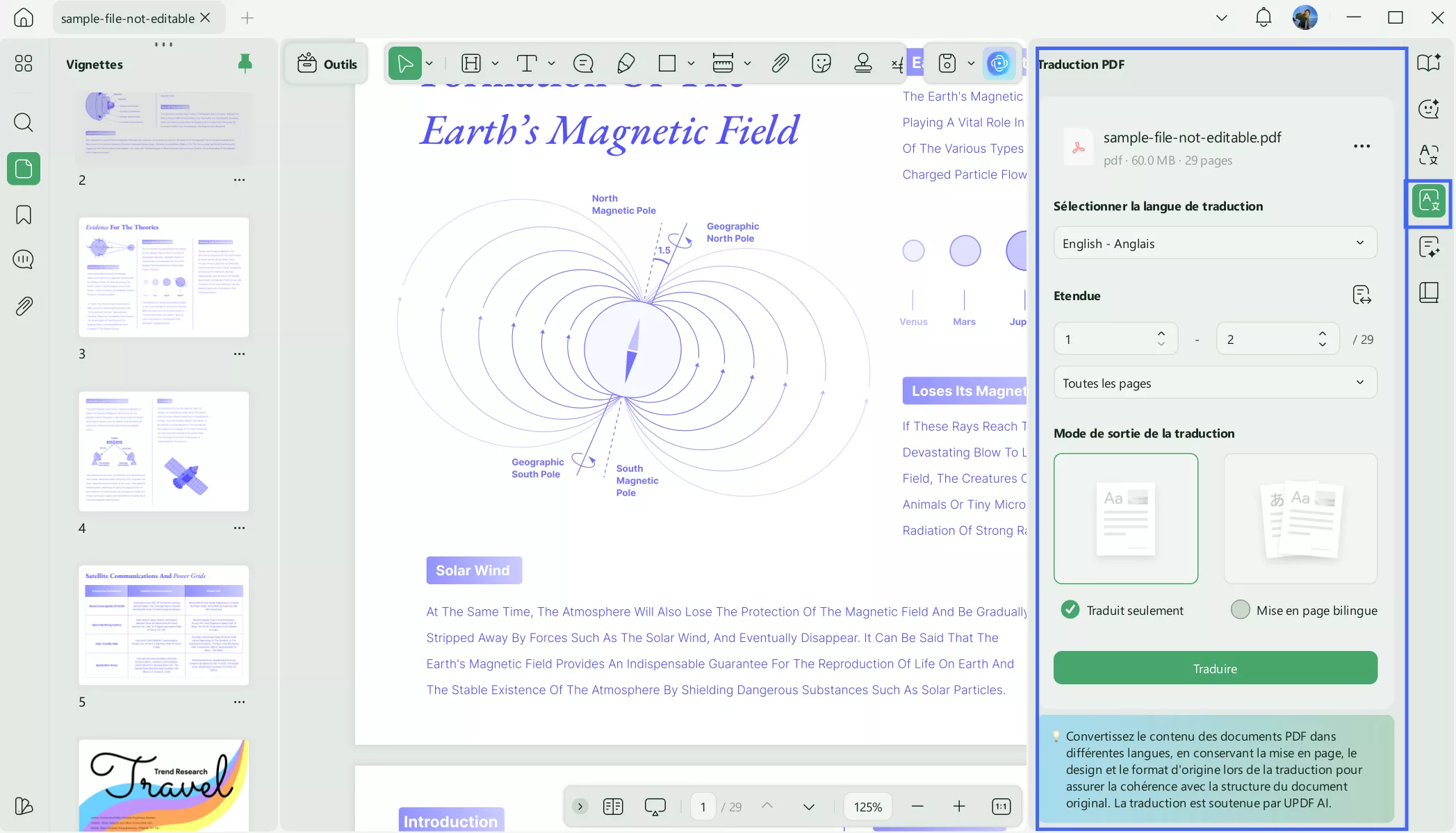The image size is (1456, 833).
Task: Expand measurement tool options arrow
Action: pyautogui.click(x=747, y=64)
